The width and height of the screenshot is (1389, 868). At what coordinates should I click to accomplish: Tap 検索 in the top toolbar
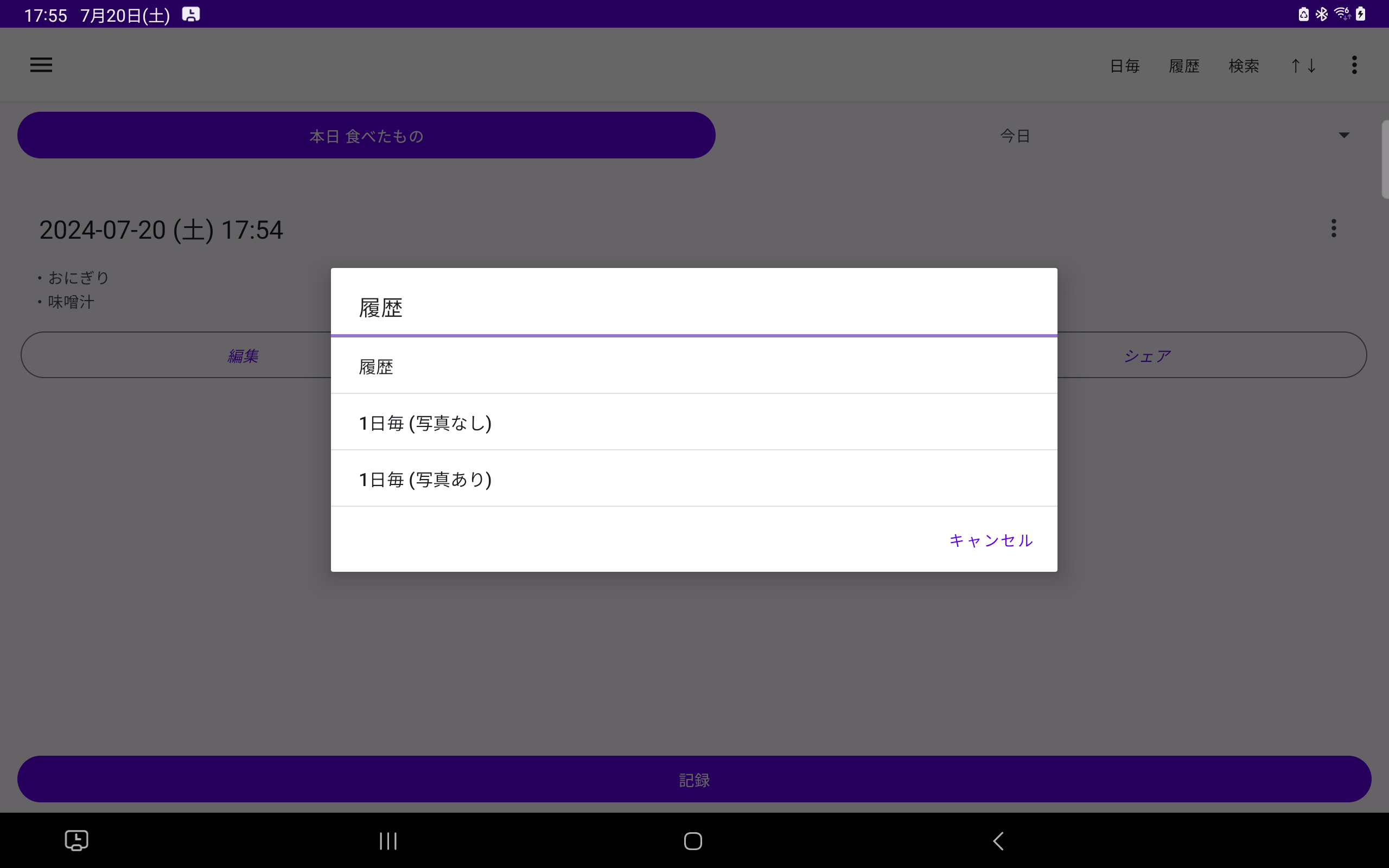tap(1244, 66)
